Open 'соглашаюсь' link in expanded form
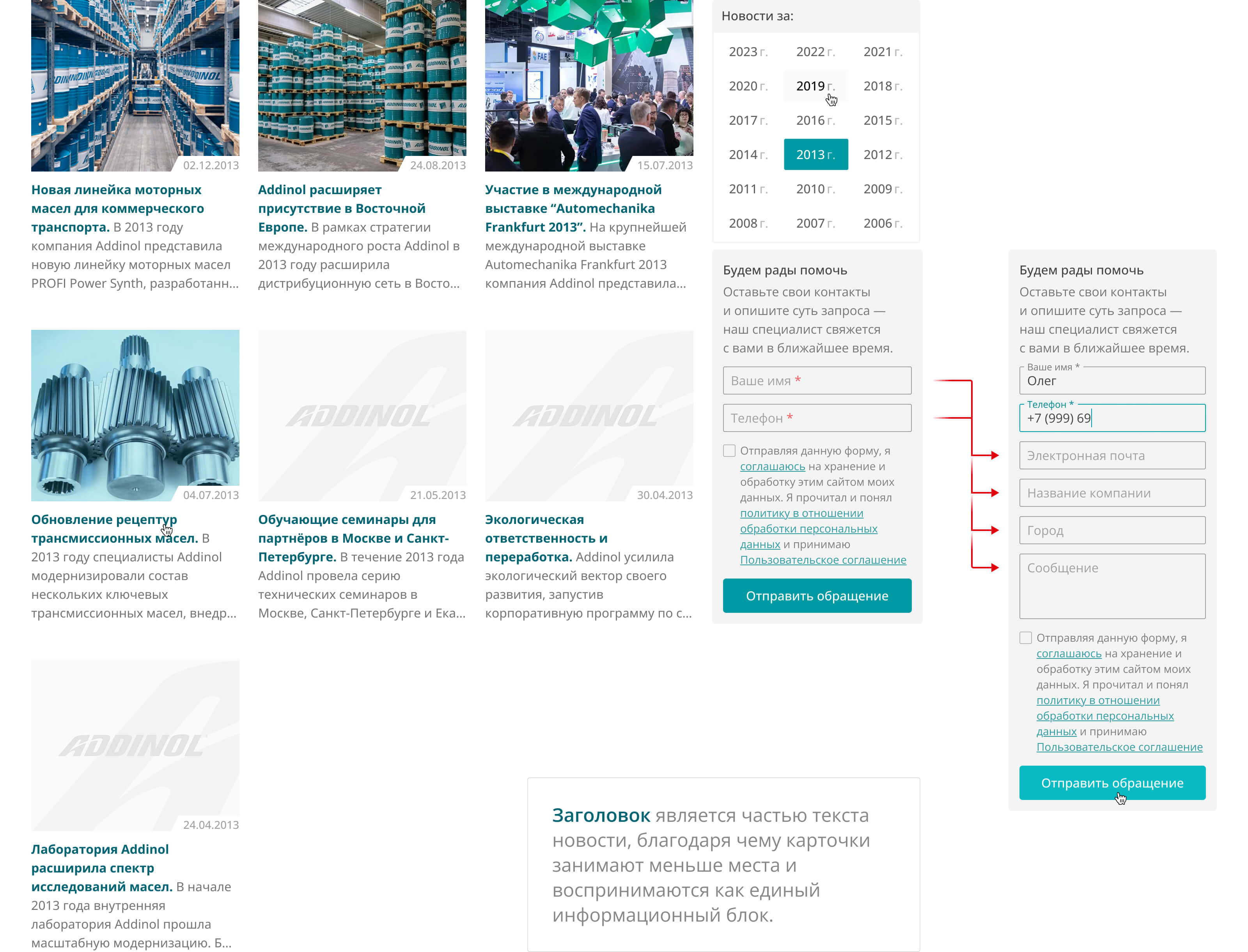This screenshot has height=952, width=1248. point(1069,653)
